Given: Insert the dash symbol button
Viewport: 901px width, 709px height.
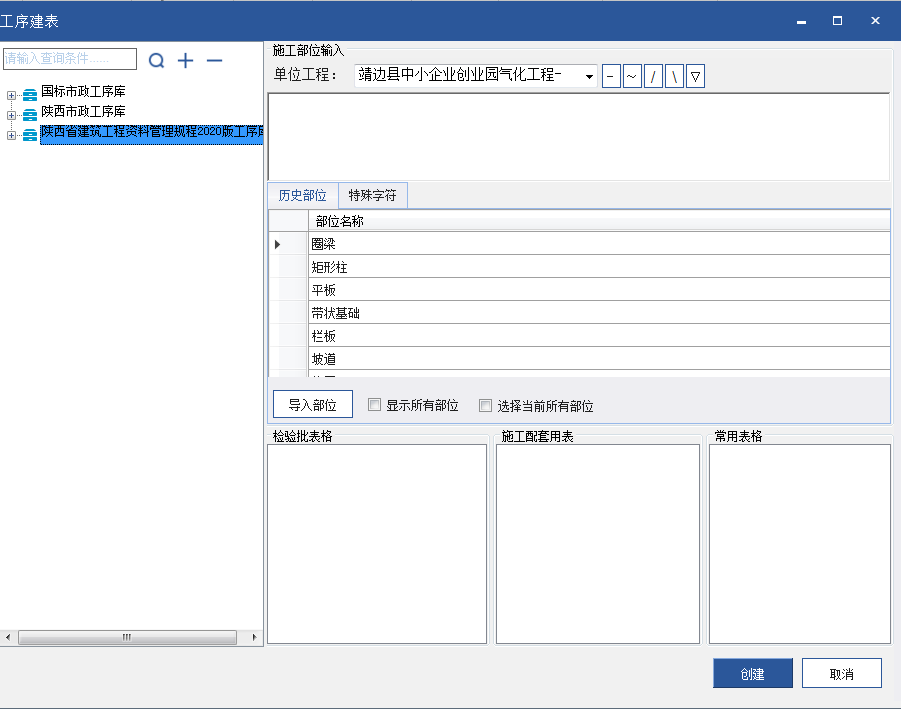Looking at the screenshot, I should tap(611, 76).
